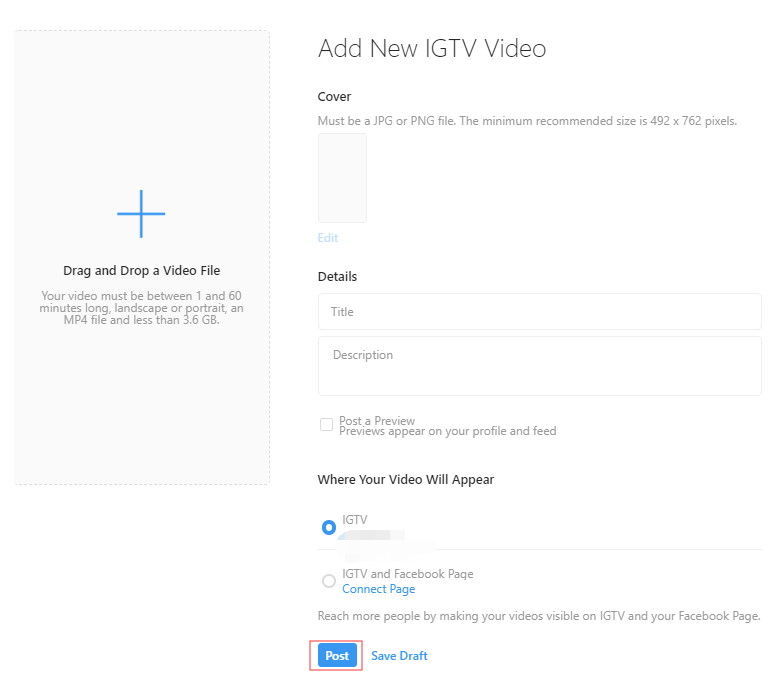Screen dimensions: 772x682
Task: Click the cover image placeholder thumbnail
Action: pos(342,178)
